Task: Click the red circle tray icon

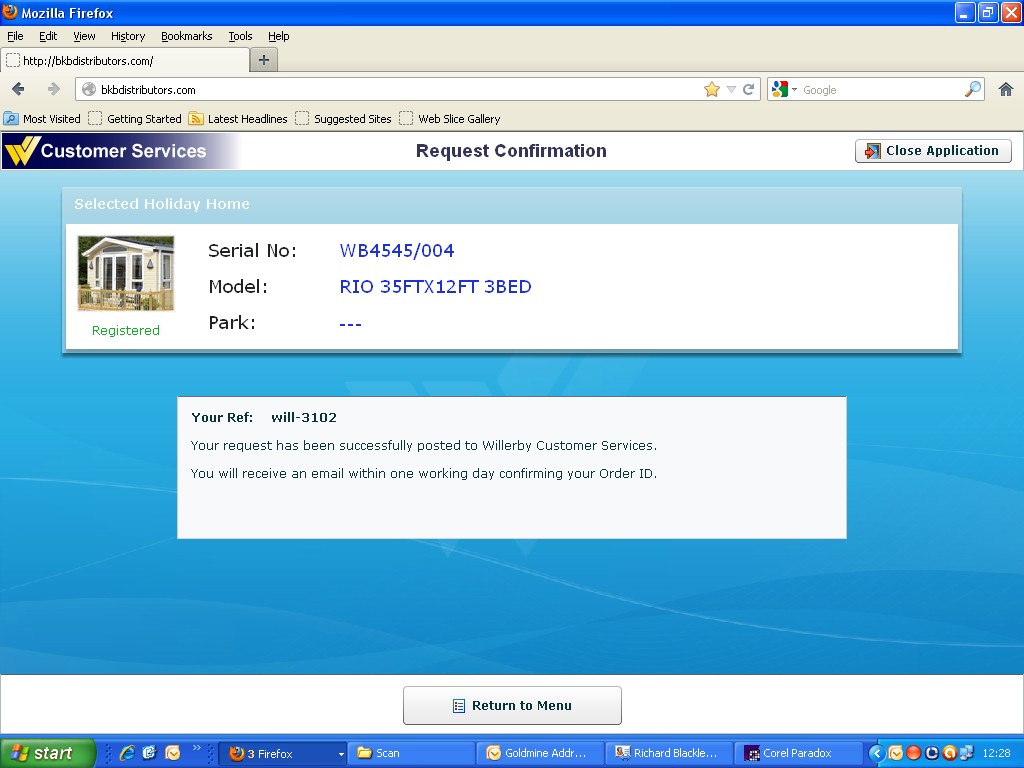Action: [x=914, y=753]
